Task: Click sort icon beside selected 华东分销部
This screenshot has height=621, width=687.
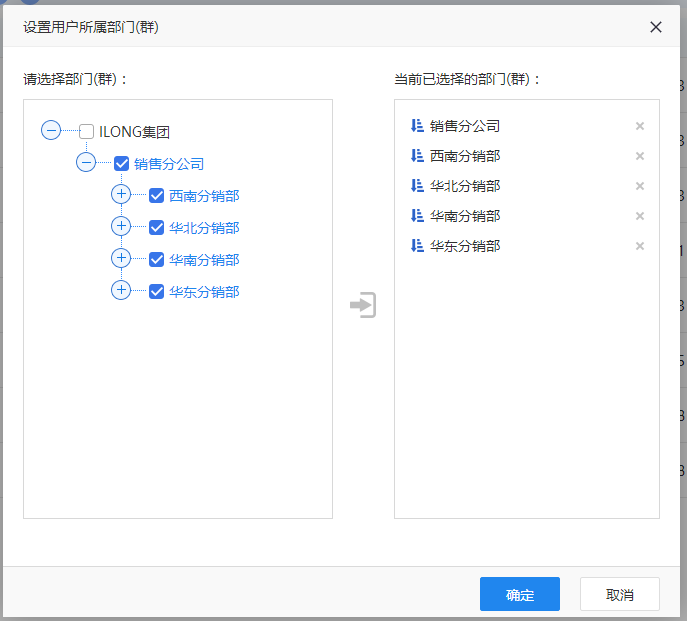Action: click(x=417, y=246)
